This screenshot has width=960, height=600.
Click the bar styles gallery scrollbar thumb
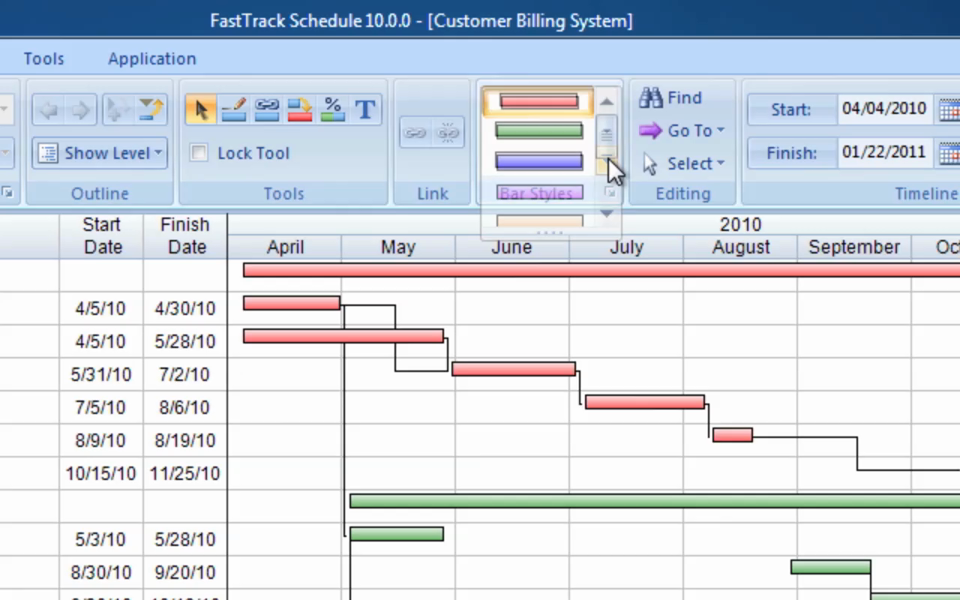(x=606, y=135)
